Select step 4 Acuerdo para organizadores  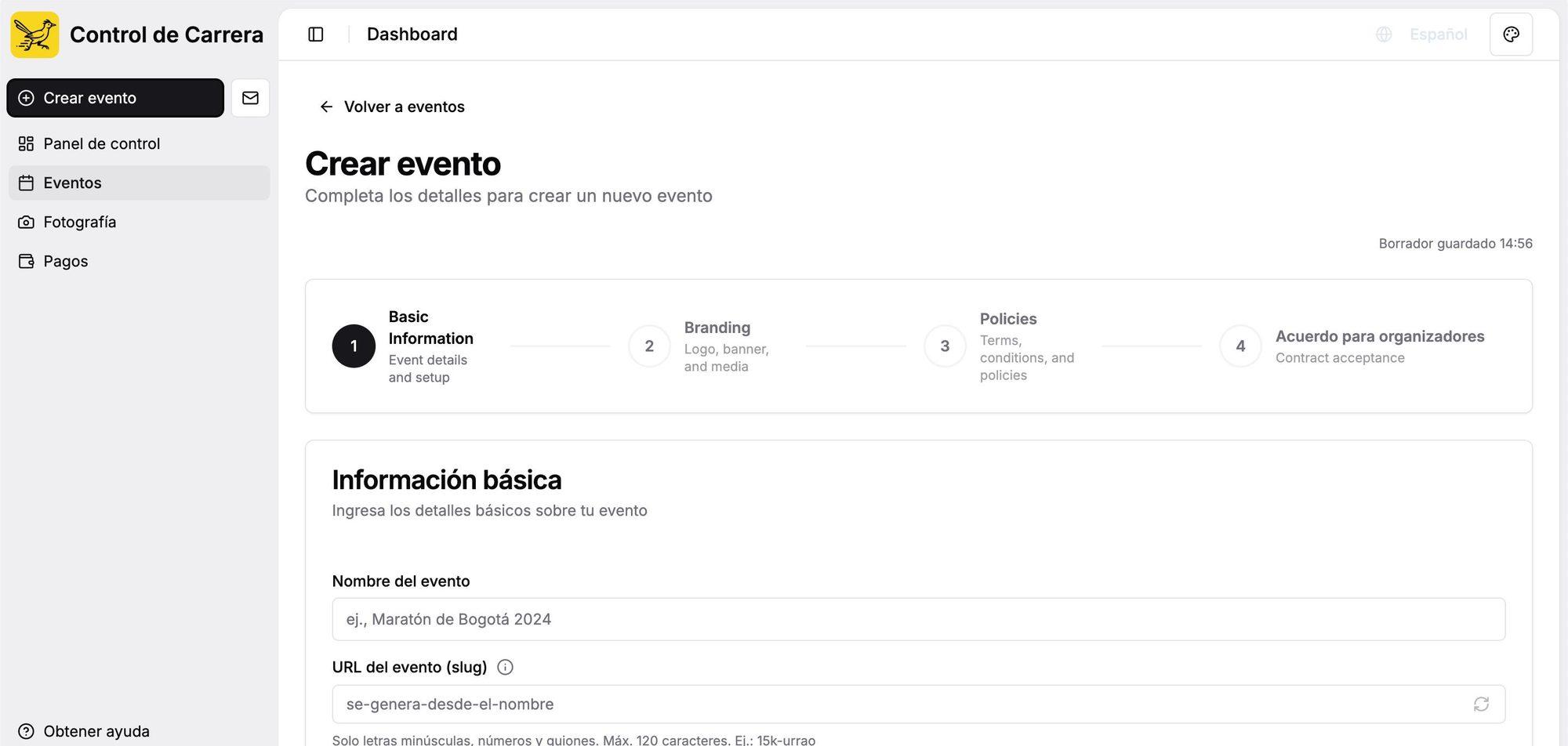pos(1352,346)
